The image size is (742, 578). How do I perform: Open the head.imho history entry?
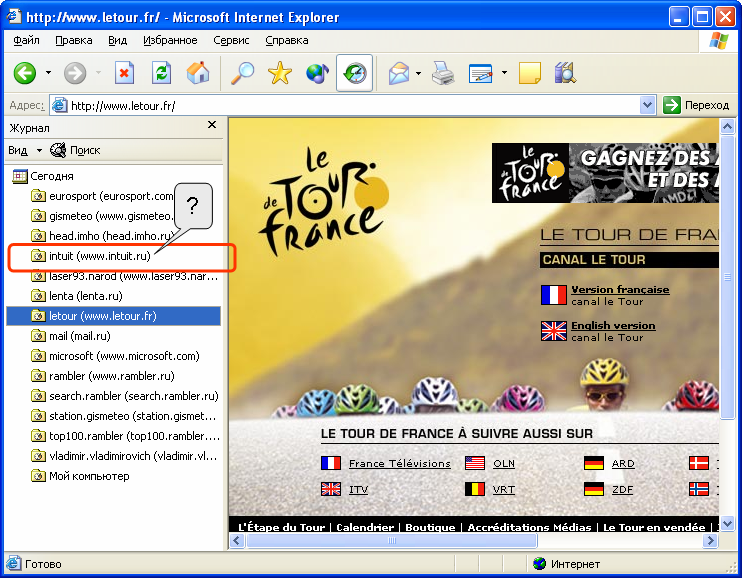point(102,236)
